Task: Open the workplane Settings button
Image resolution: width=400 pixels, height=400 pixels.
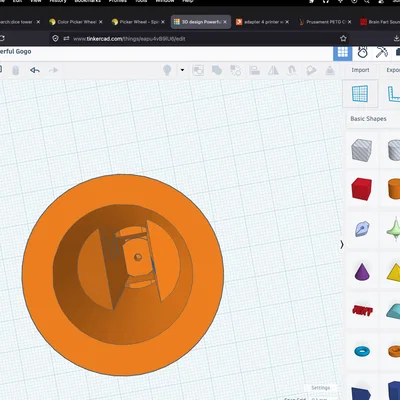Action: coord(320,388)
